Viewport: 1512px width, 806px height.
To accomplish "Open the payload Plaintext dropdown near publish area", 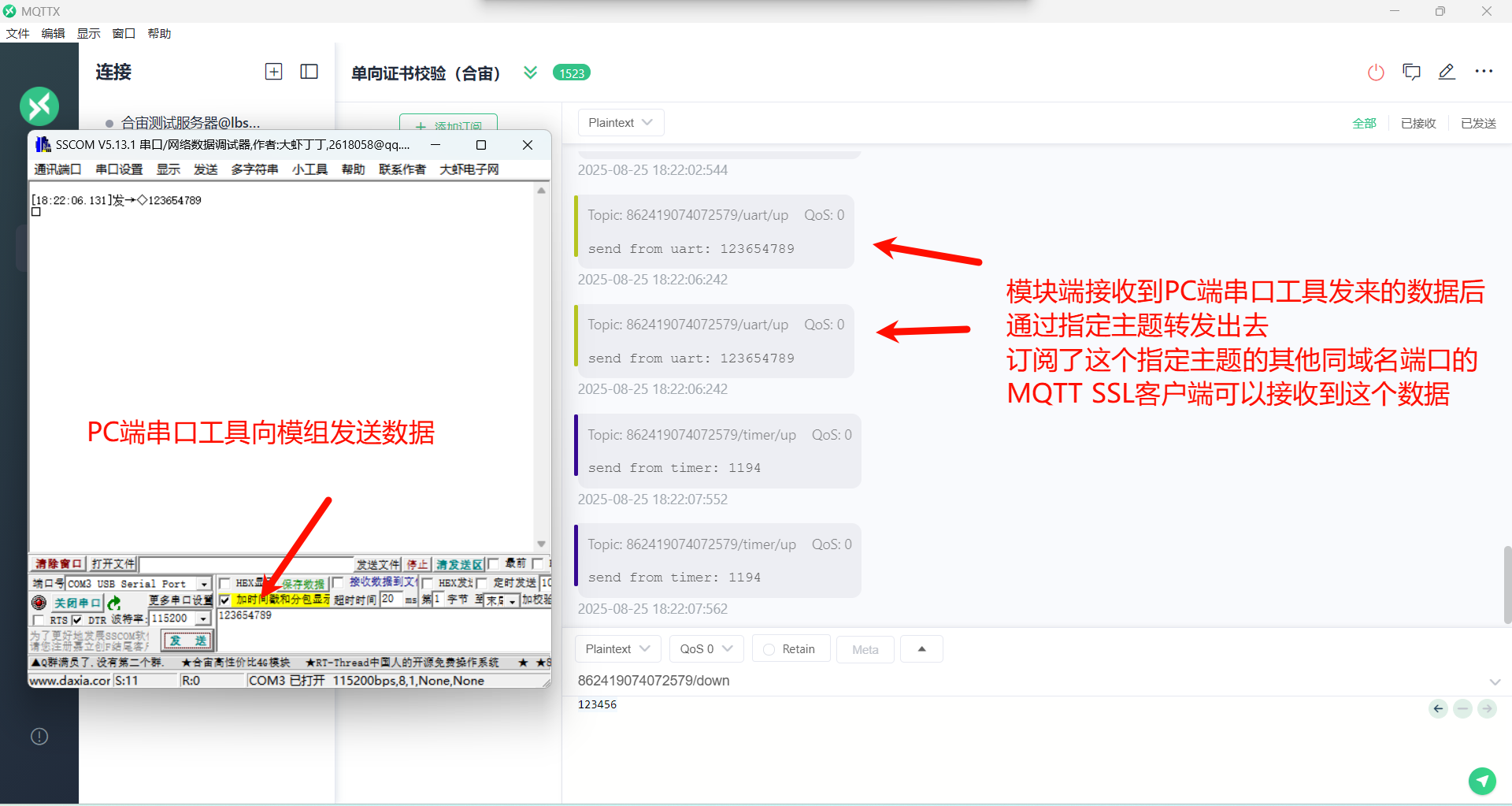I will 618,648.
